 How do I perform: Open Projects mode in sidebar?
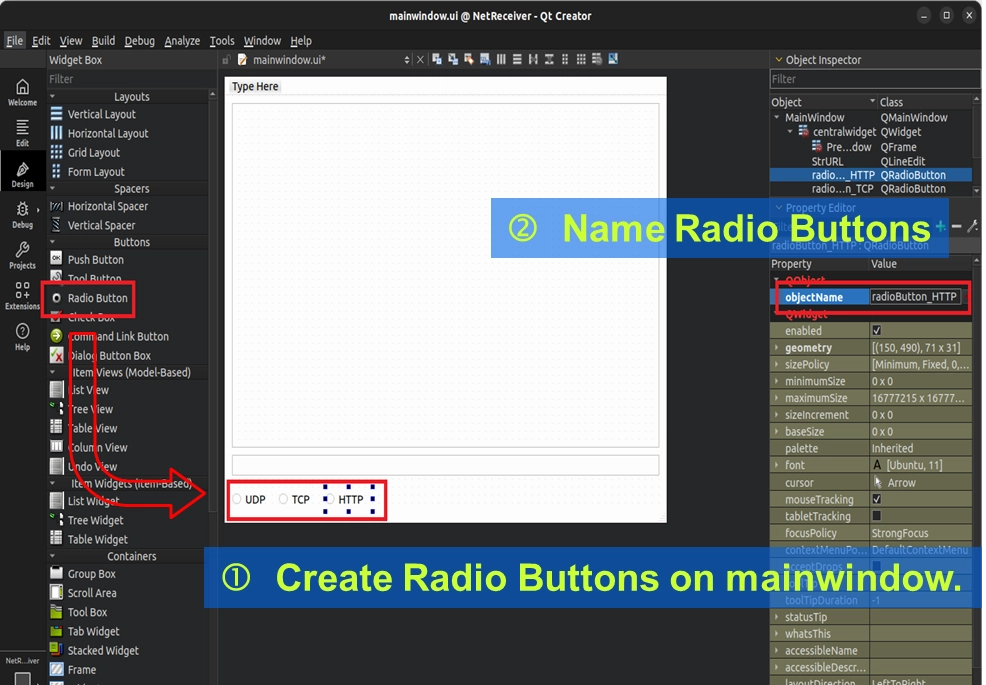coord(23,256)
